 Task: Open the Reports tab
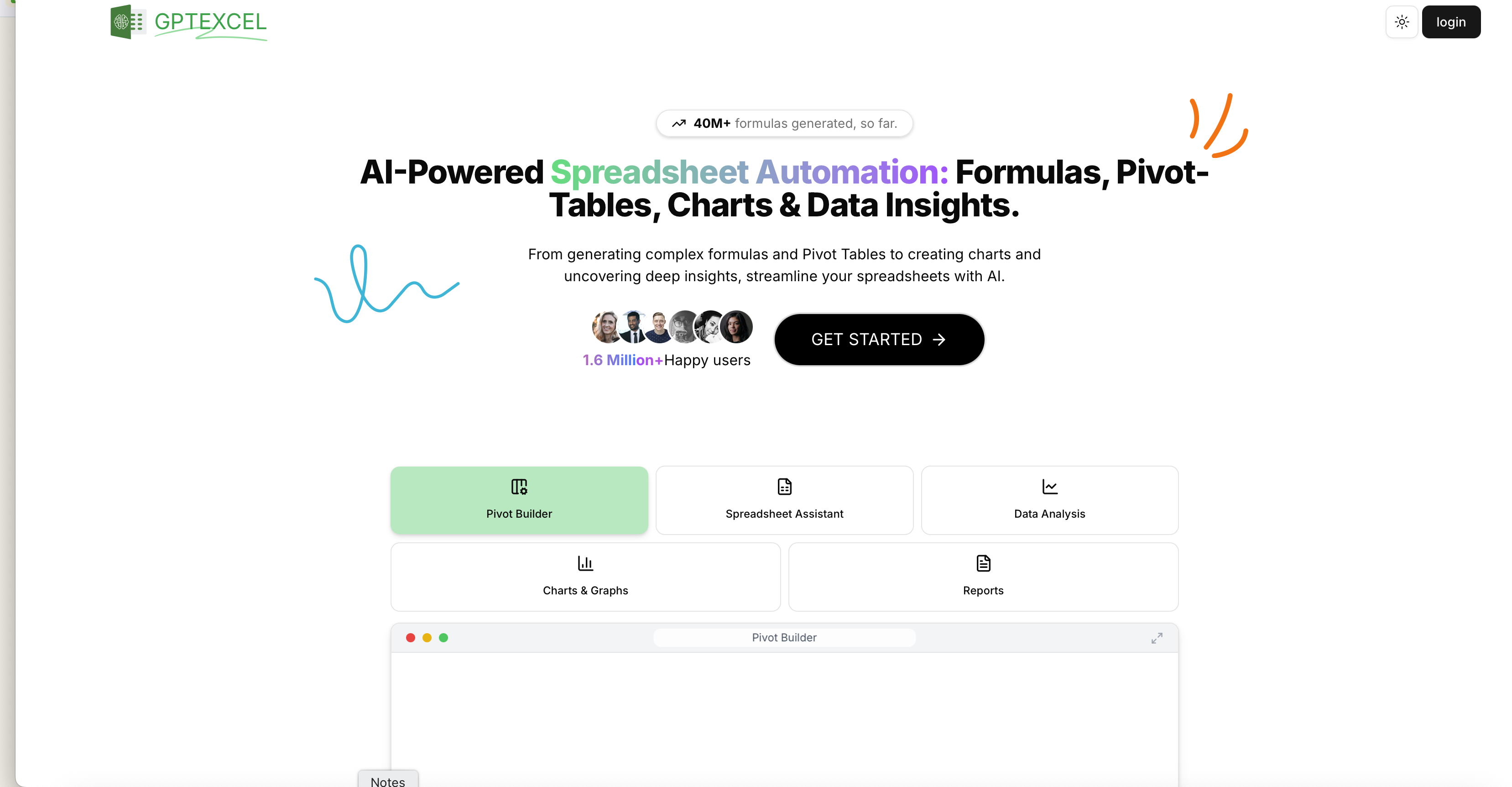[983, 577]
